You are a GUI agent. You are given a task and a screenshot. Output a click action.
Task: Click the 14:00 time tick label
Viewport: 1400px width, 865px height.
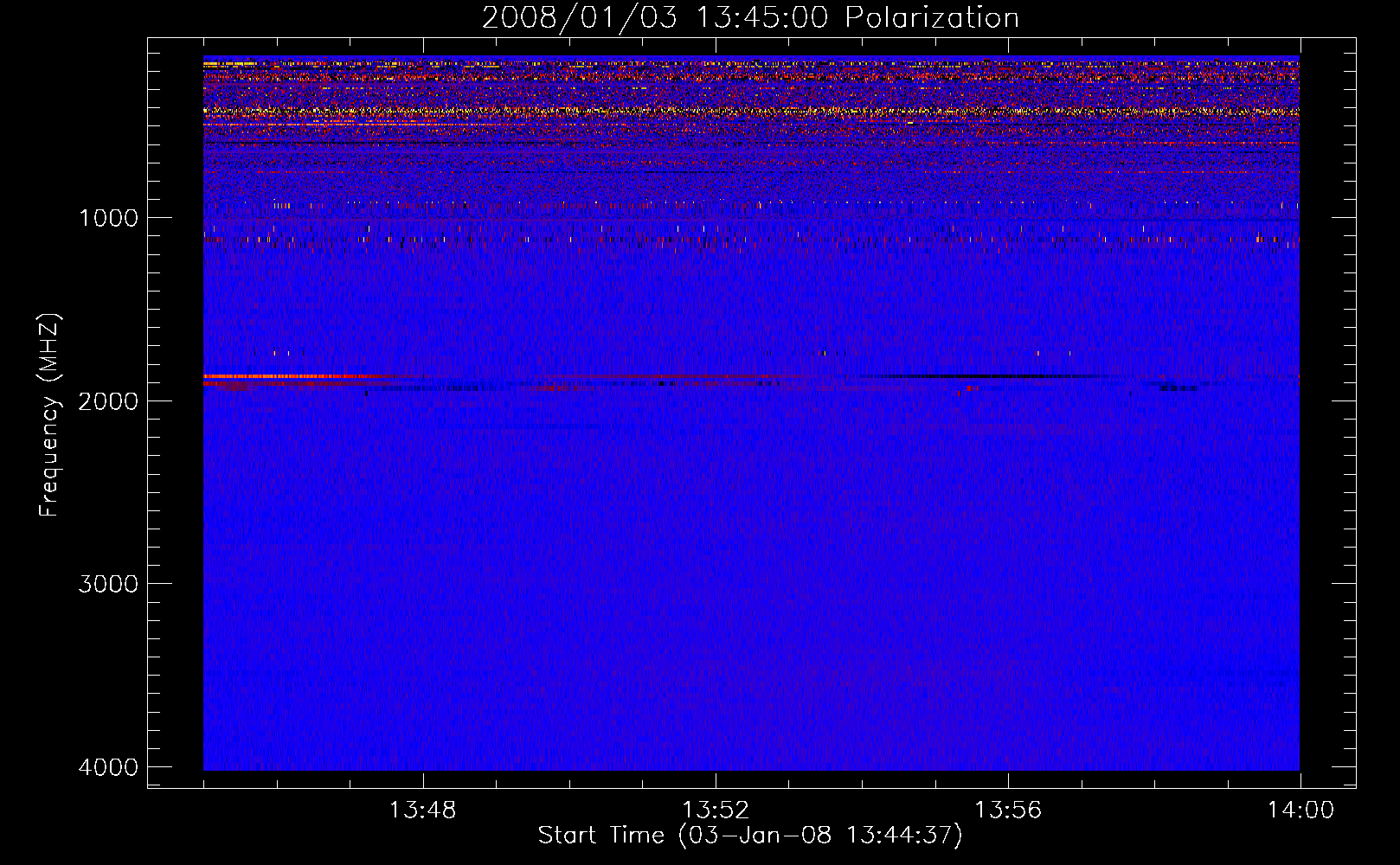pos(1300,811)
